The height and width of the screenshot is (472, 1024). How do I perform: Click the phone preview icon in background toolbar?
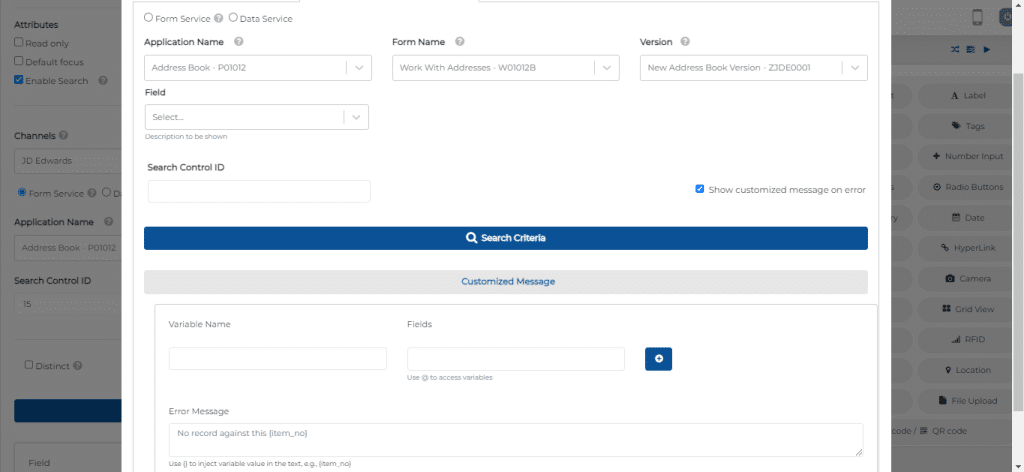pos(977,18)
